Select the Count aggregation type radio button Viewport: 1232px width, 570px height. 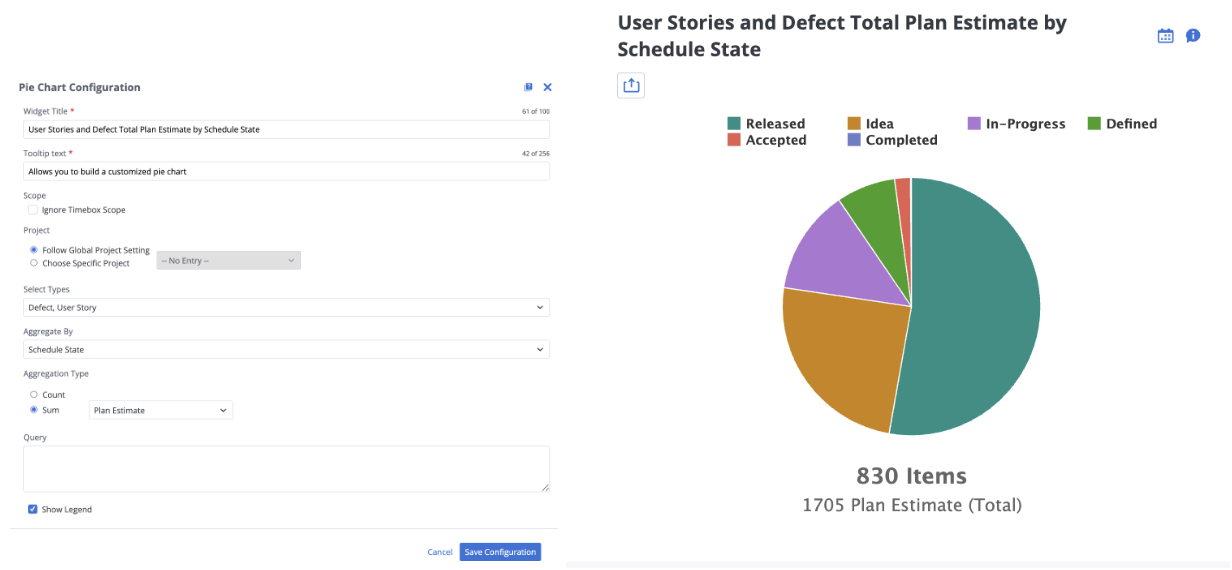coord(34,395)
